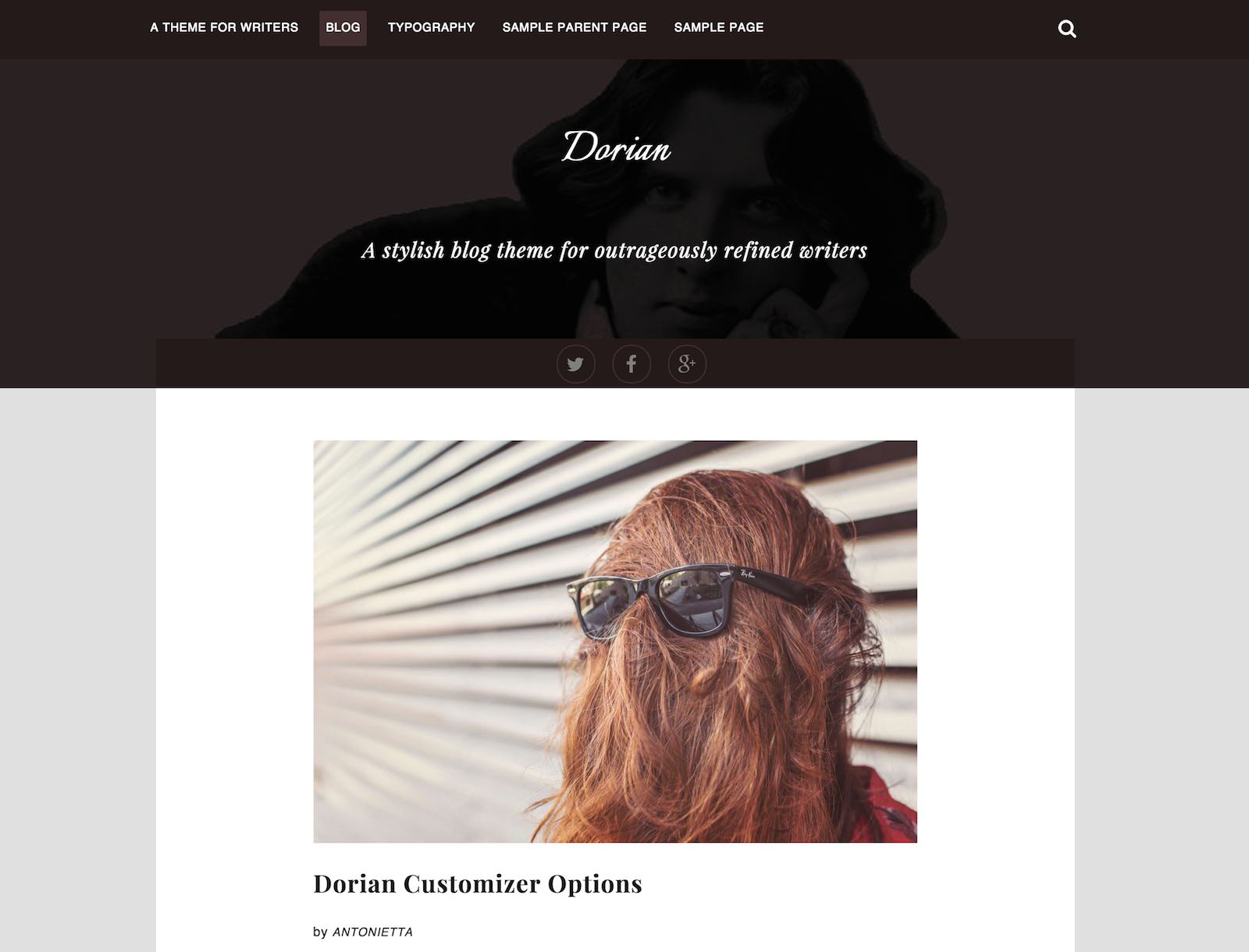The image size is (1249, 952).
Task: Navigate to Sample Page
Action: point(719,27)
